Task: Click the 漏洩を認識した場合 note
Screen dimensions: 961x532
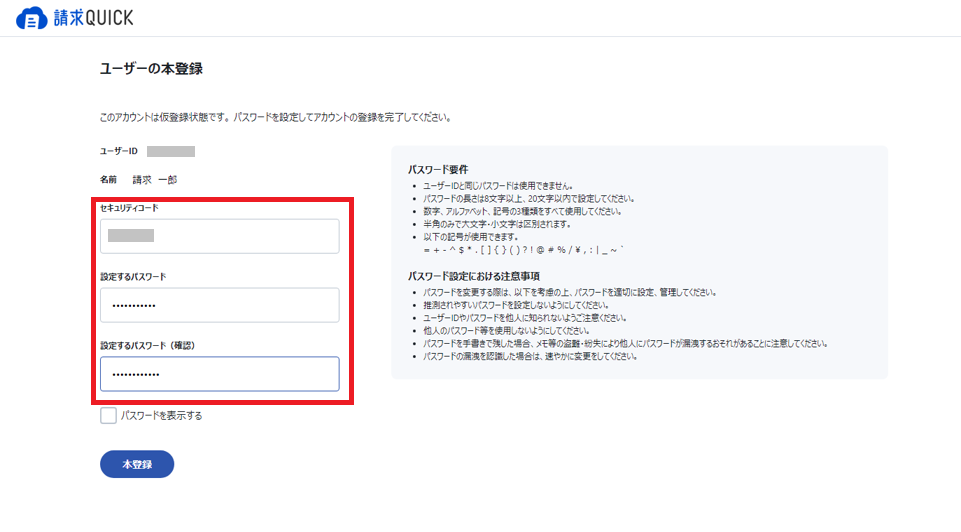Action: click(530, 357)
